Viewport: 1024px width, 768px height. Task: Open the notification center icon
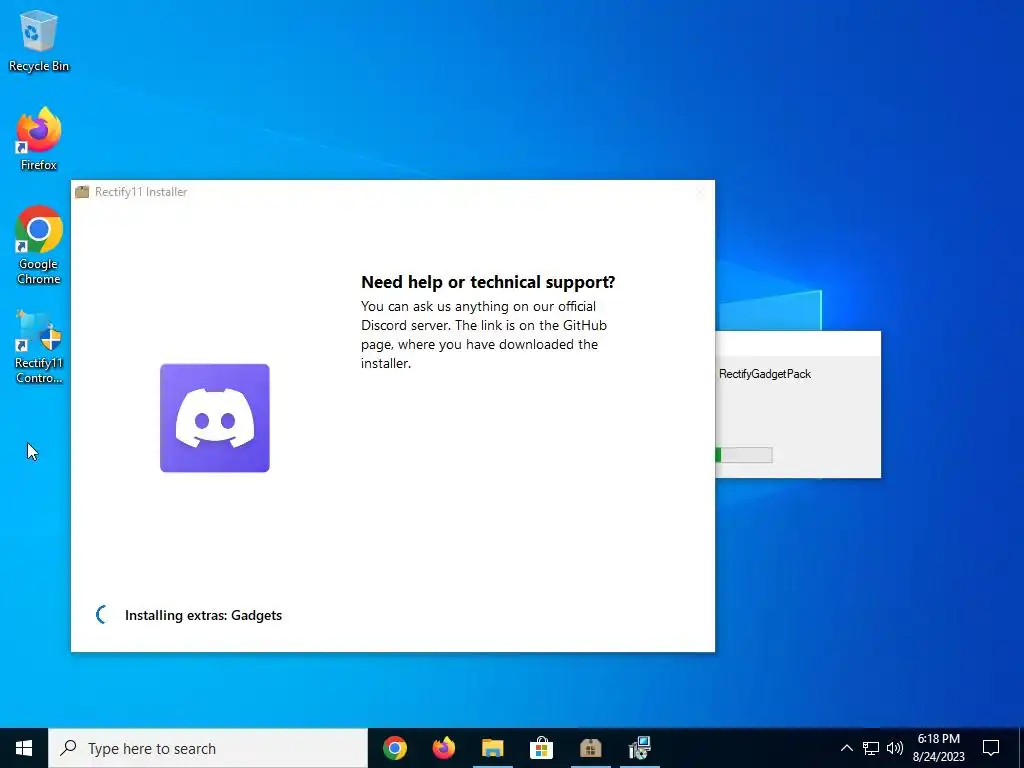[991, 748]
